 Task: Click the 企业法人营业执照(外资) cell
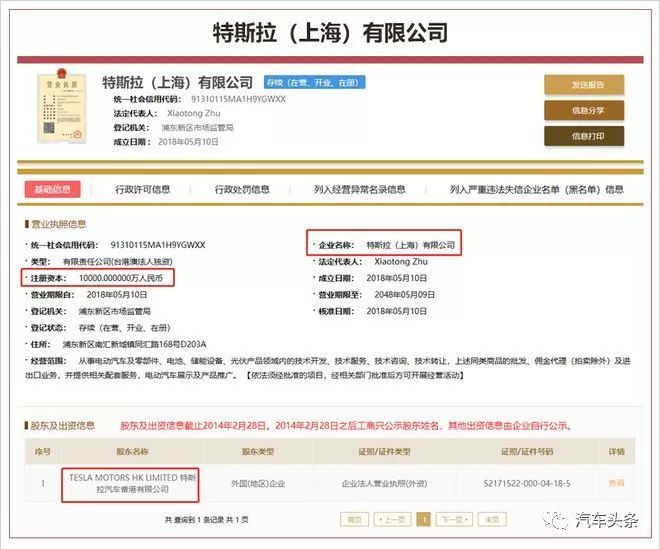(384, 484)
